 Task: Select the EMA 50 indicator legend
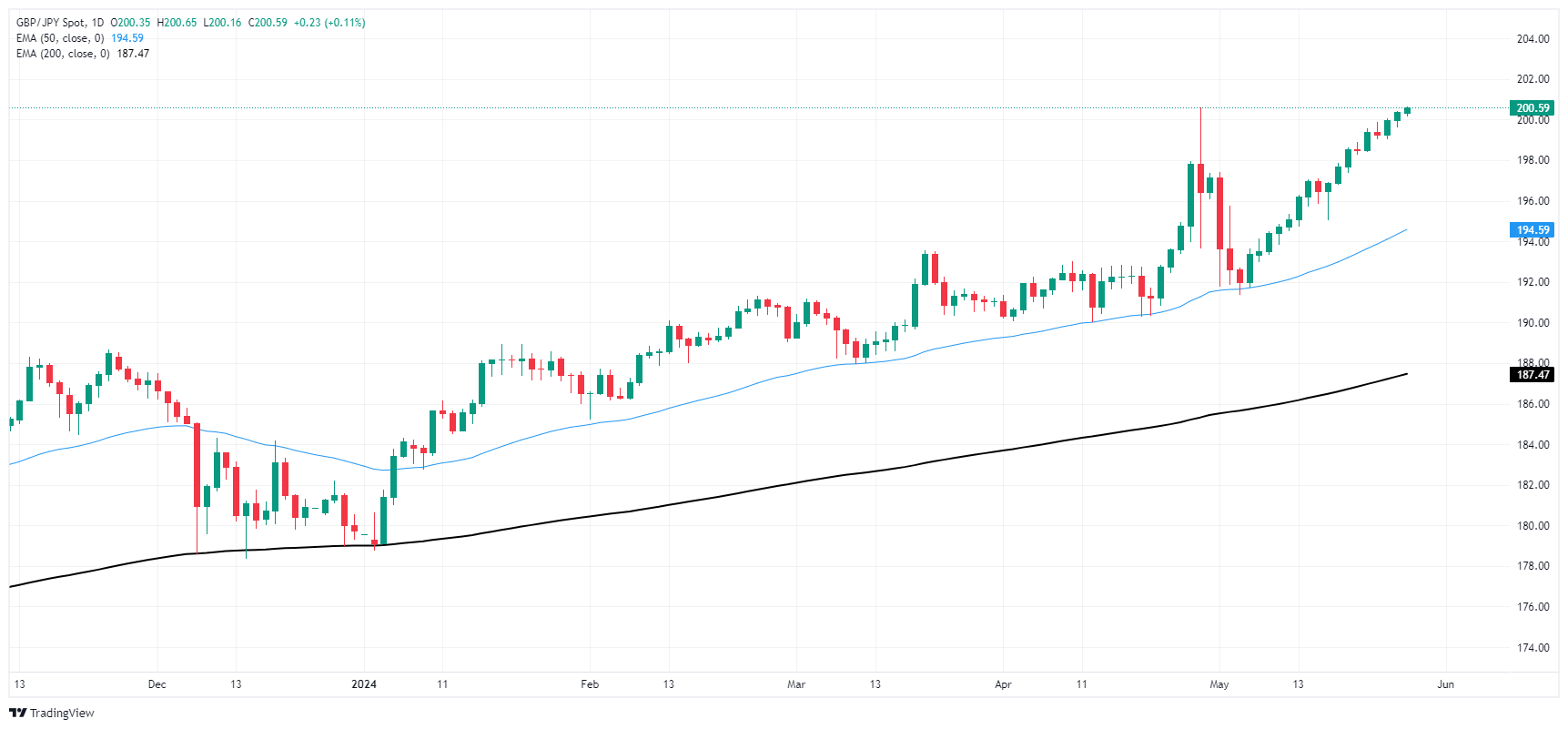(x=60, y=38)
